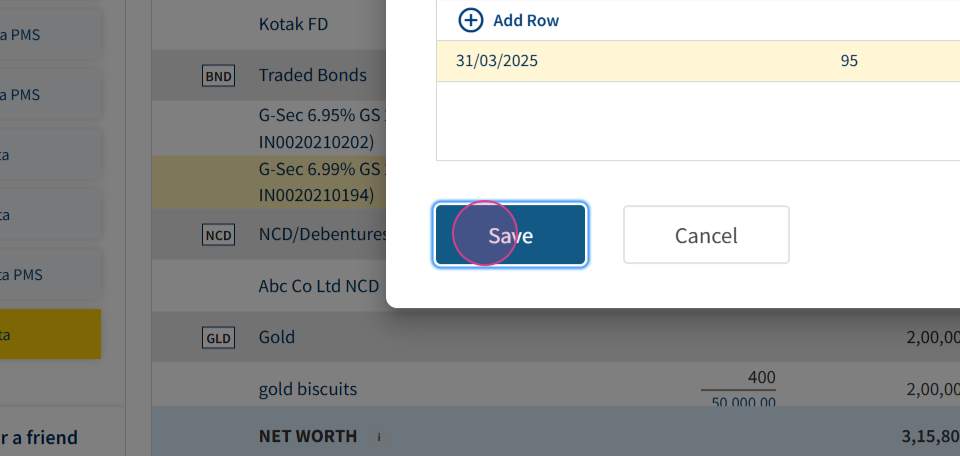Open the Kotak FD holding

tap(293, 24)
